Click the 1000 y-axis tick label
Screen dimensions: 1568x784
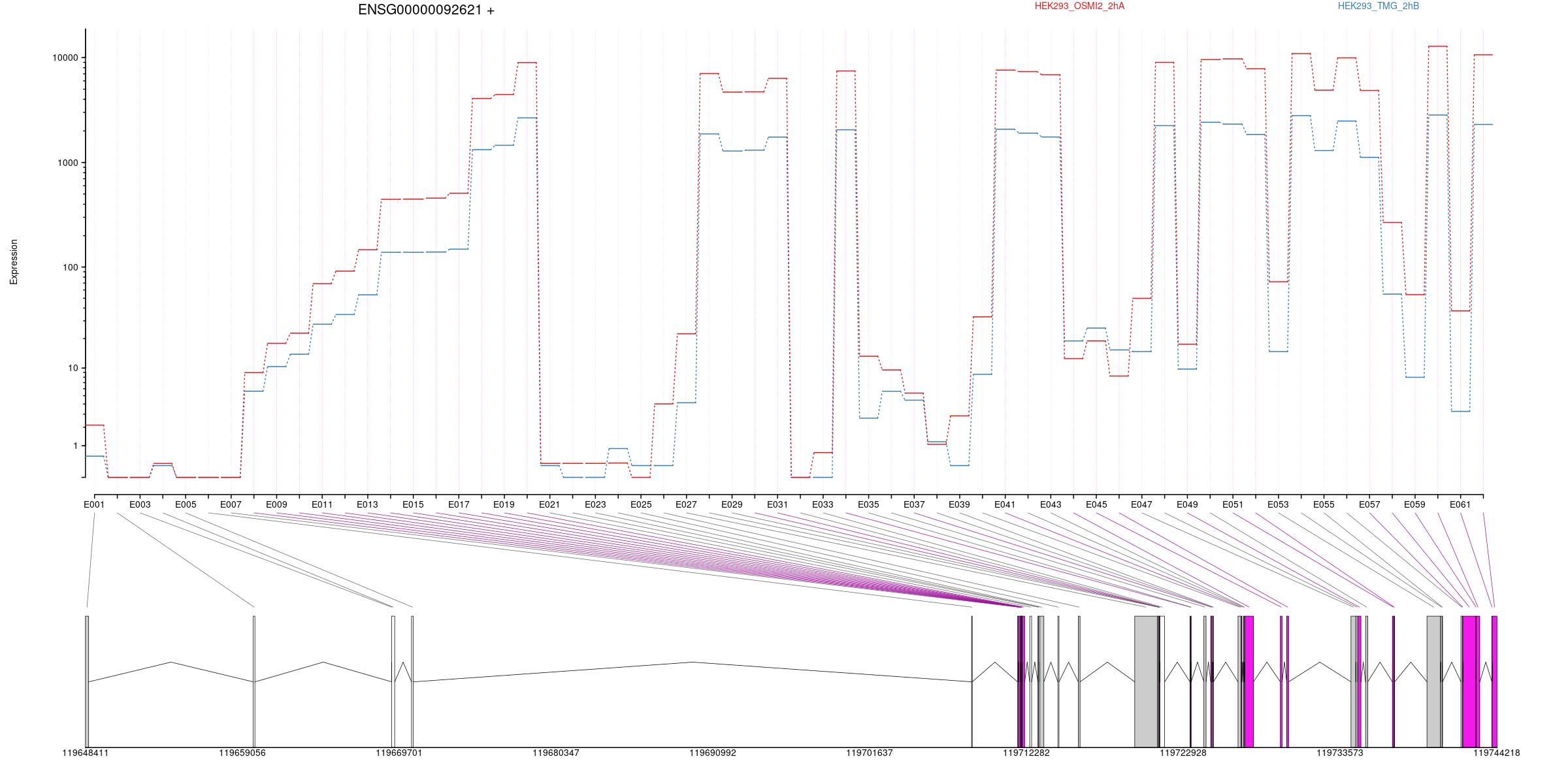click(x=67, y=163)
